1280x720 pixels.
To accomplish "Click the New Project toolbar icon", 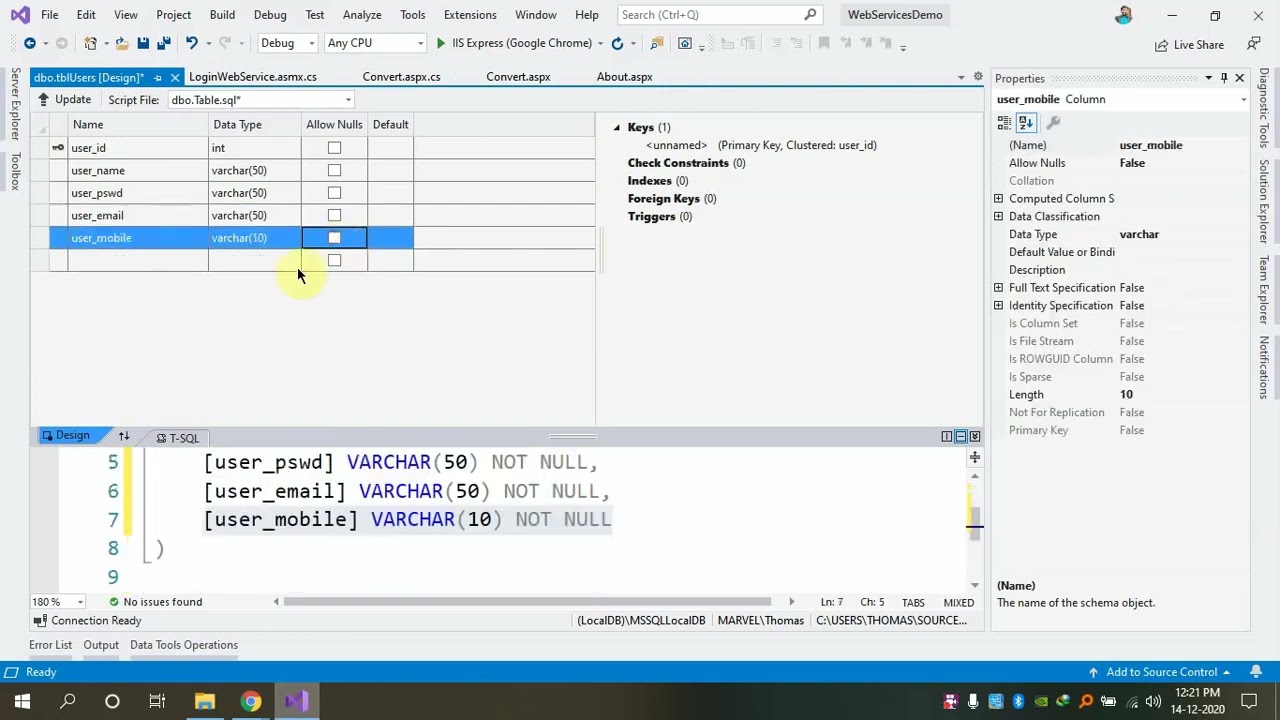I will 91,43.
